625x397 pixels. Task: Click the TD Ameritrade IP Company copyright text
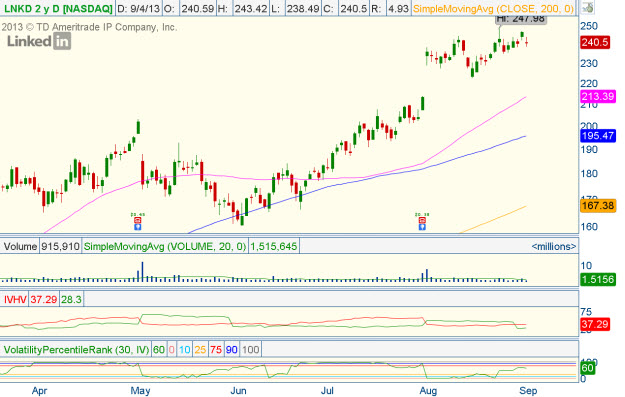pyautogui.click(x=89, y=27)
